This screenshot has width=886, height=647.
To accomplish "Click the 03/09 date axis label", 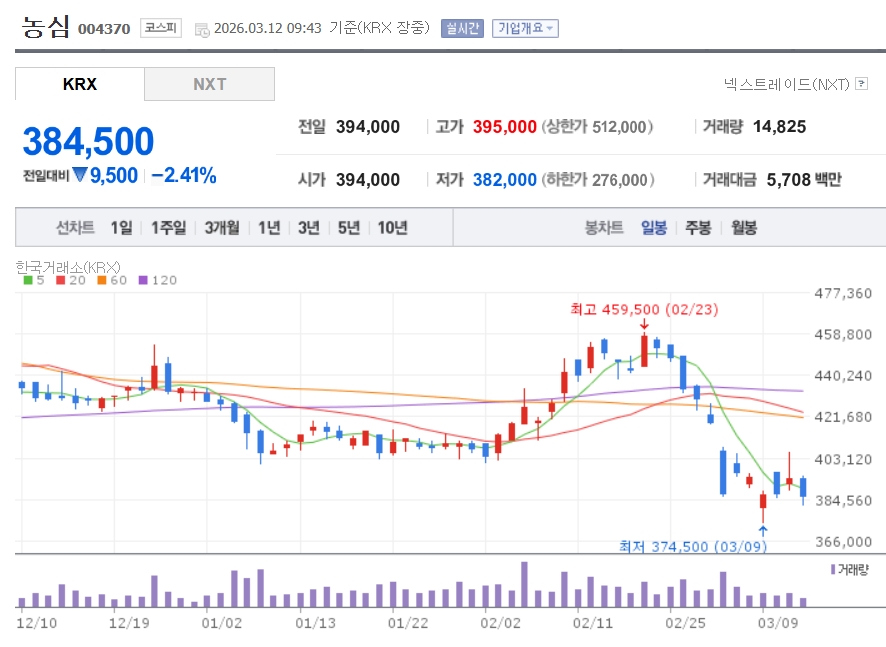I will (x=778, y=623).
